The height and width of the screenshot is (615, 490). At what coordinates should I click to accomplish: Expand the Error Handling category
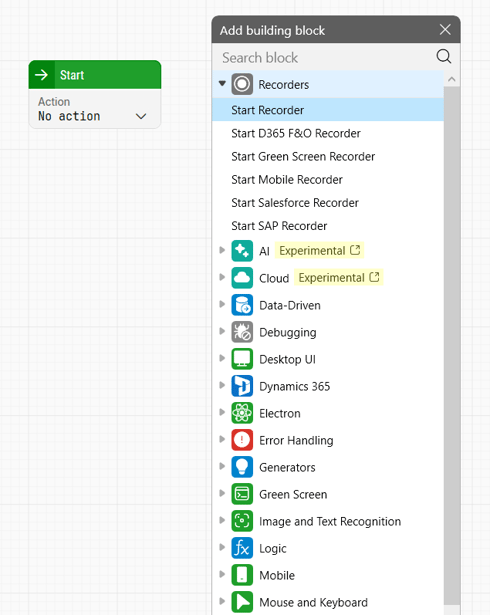222,439
